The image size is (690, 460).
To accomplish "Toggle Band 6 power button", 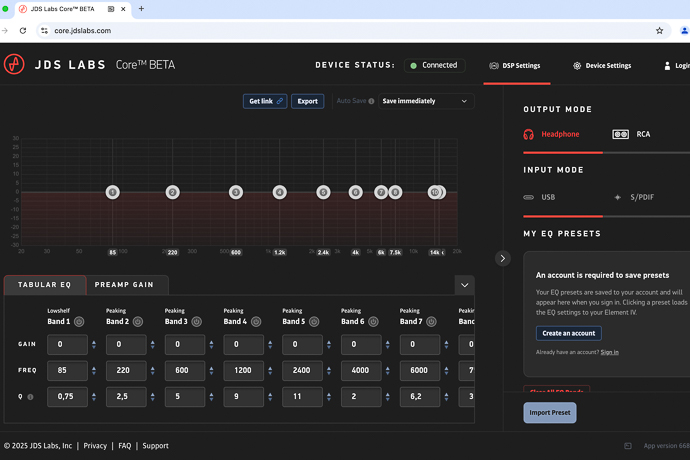I will [373, 322].
